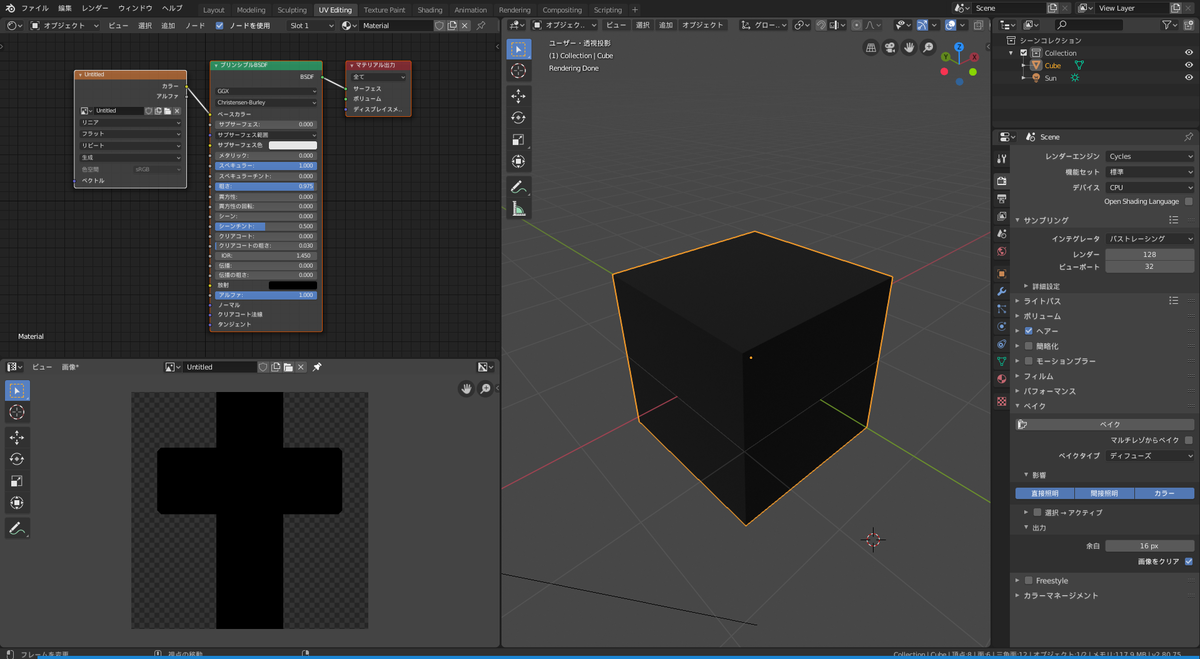The width and height of the screenshot is (1200, 659).
Task: Toggle the 直接照明 button
Action: point(1044,493)
